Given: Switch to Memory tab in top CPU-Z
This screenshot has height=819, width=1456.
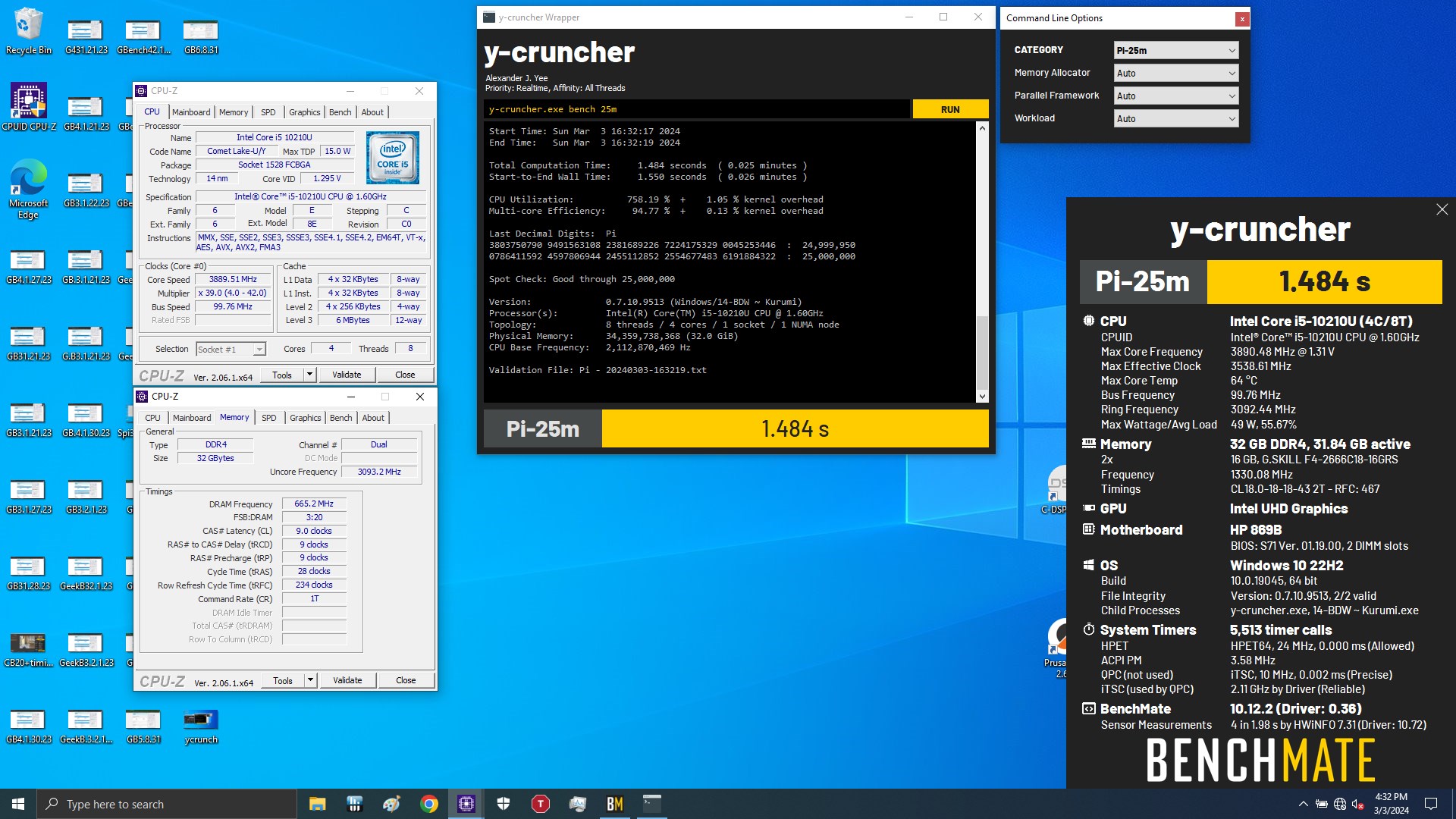Looking at the screenshot, I should [x=234, y=111].
